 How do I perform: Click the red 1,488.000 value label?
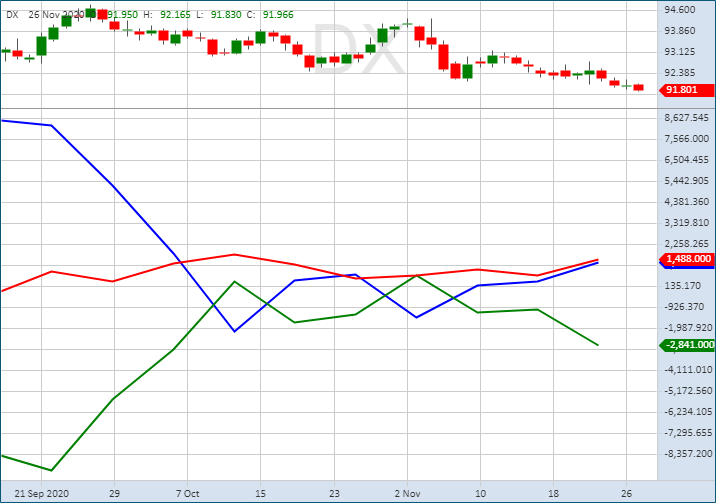[x=687, y=259]
